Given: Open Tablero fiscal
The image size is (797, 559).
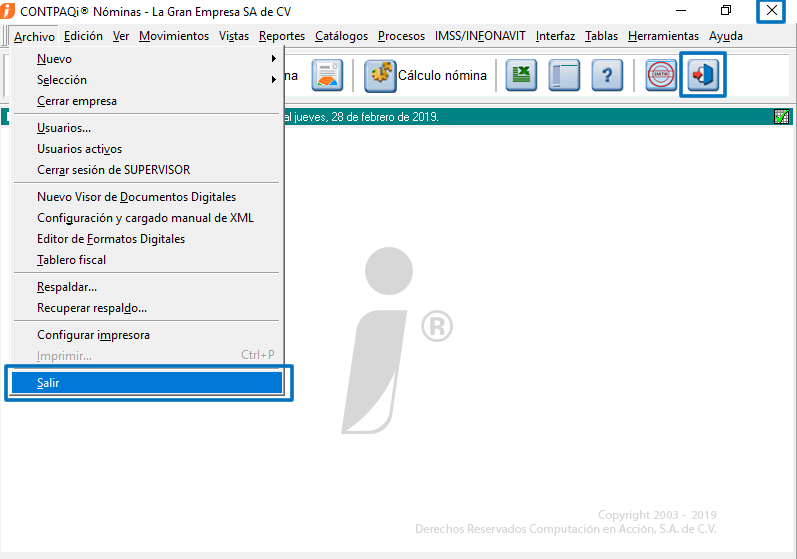Looking at the screenshot, I should [147, 260].
